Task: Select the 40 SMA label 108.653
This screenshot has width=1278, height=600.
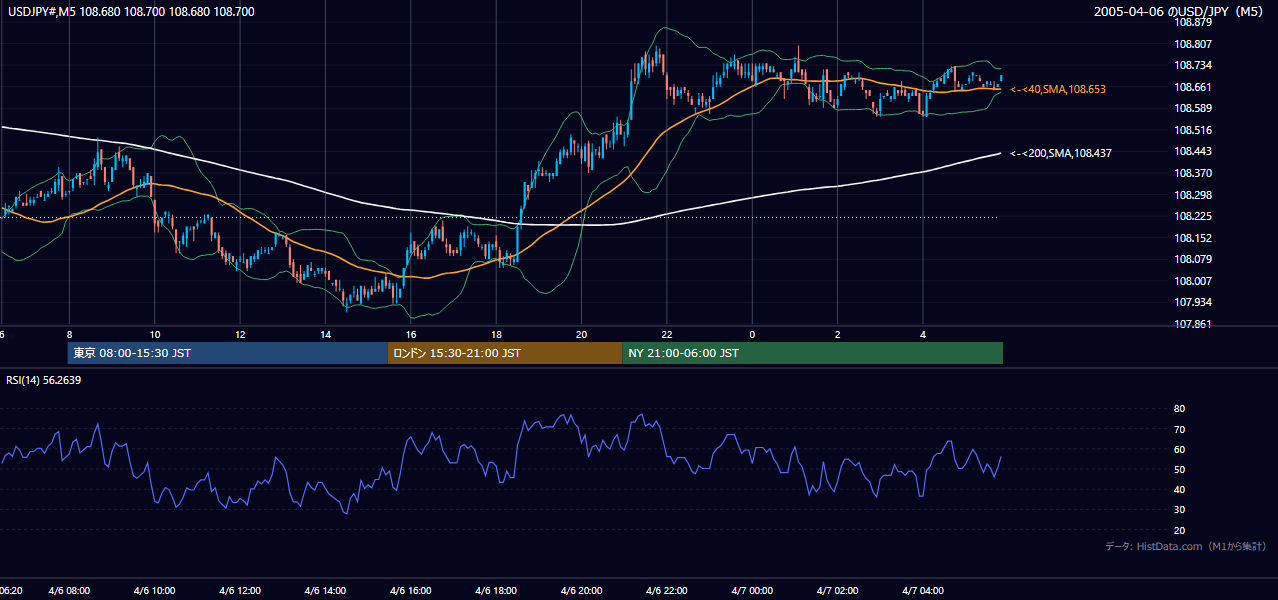Action: 1058,89
